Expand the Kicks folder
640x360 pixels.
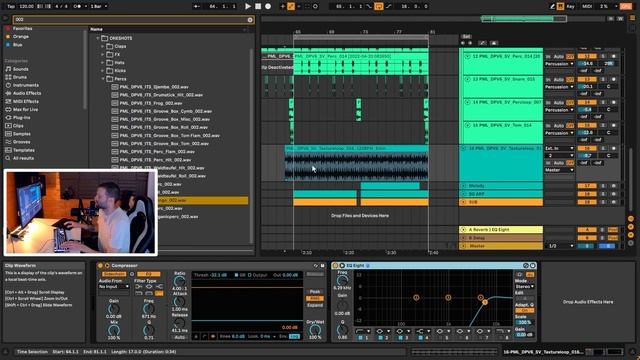click(x=103, y=71)
